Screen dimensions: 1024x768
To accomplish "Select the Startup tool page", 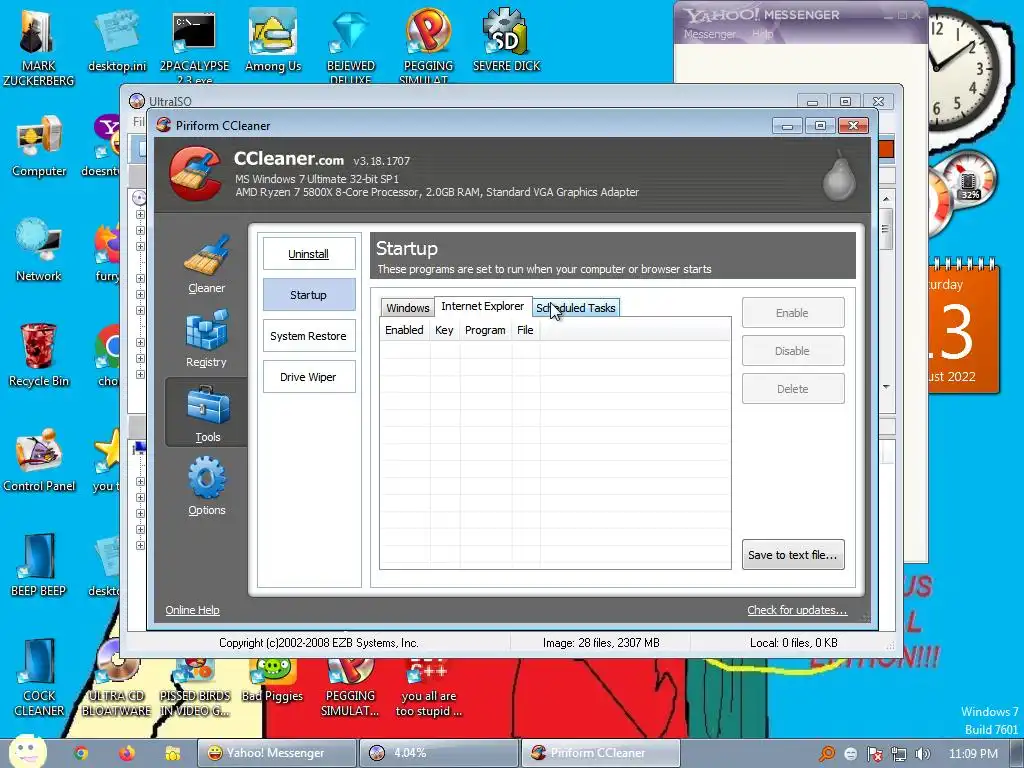I will 309,295.
